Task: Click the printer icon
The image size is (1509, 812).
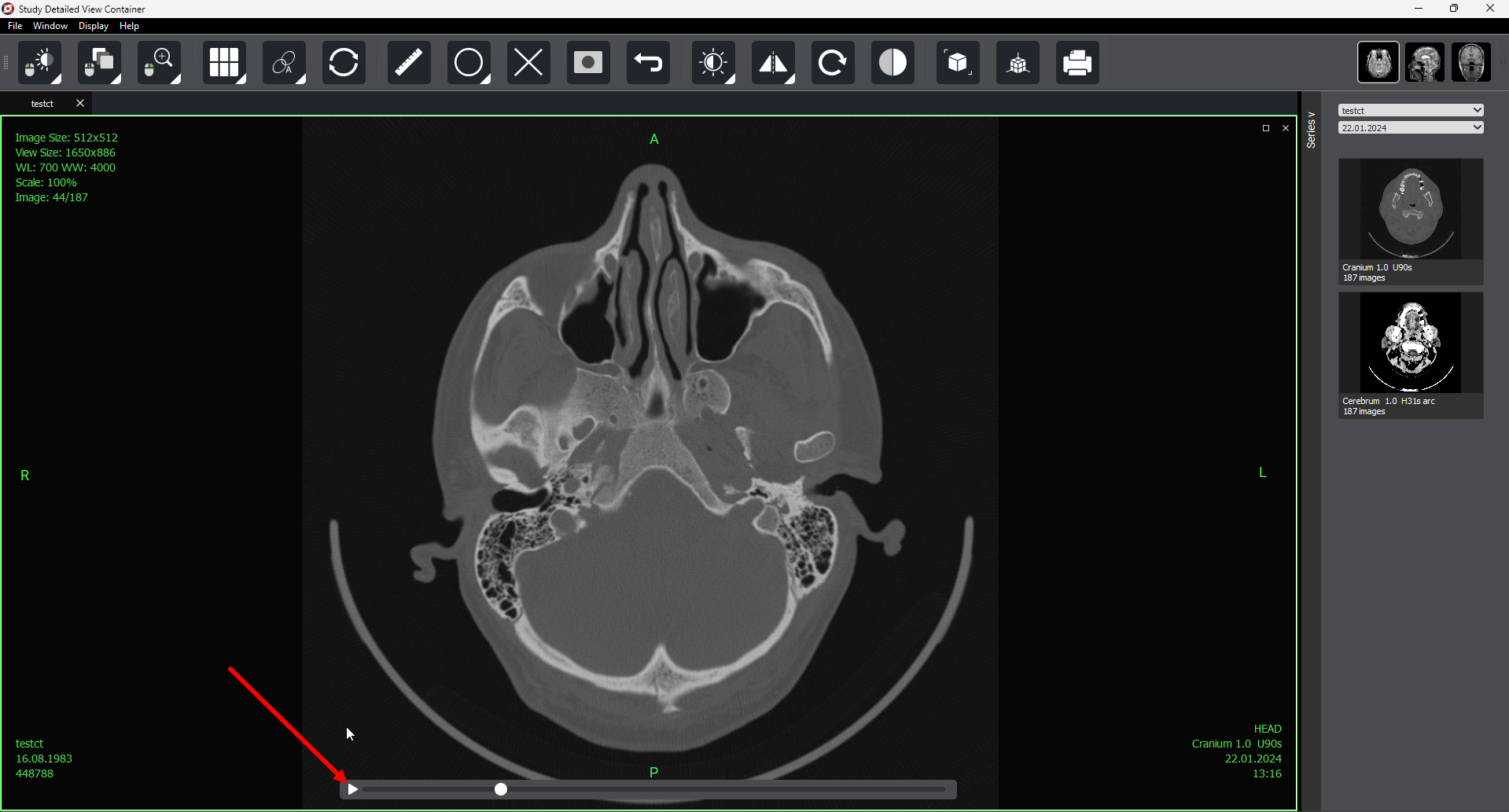Action: point(1077,63)
